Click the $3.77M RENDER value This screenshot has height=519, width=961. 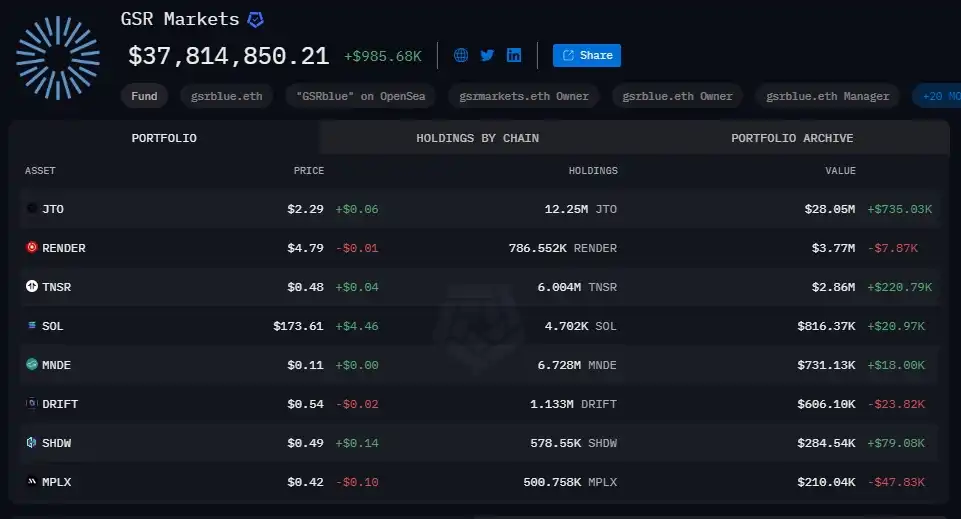(834, 248)
